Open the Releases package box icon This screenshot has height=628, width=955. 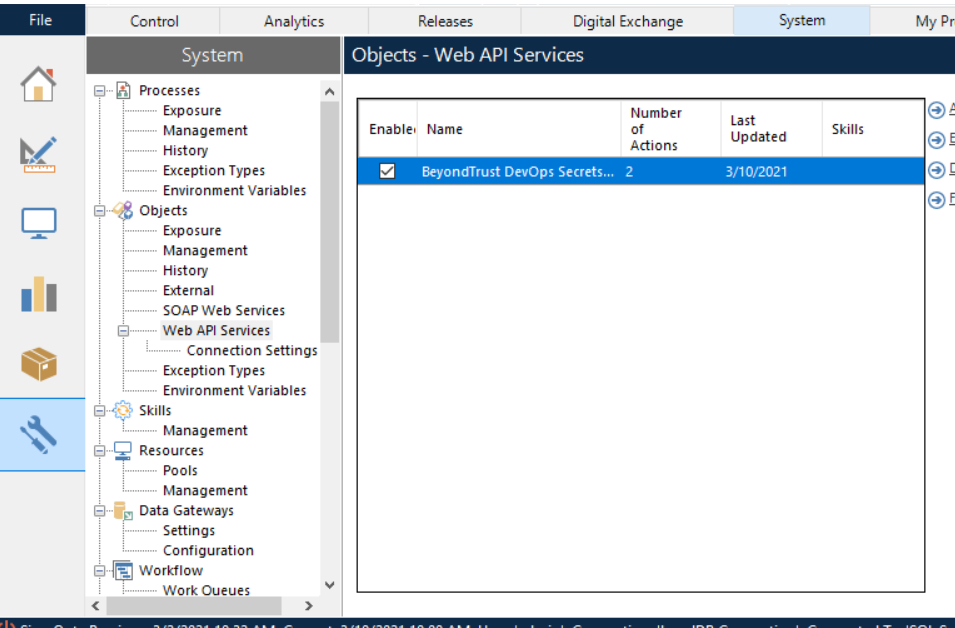39,364
